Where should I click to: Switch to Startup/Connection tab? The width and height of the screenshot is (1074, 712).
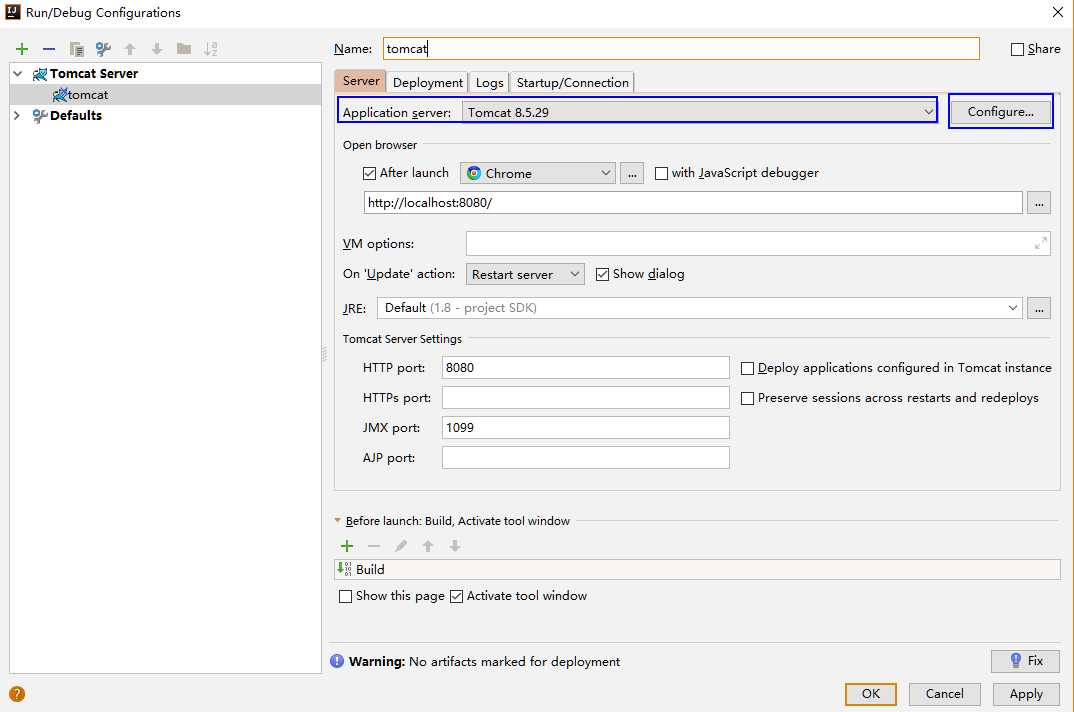(x=572, y=82)
